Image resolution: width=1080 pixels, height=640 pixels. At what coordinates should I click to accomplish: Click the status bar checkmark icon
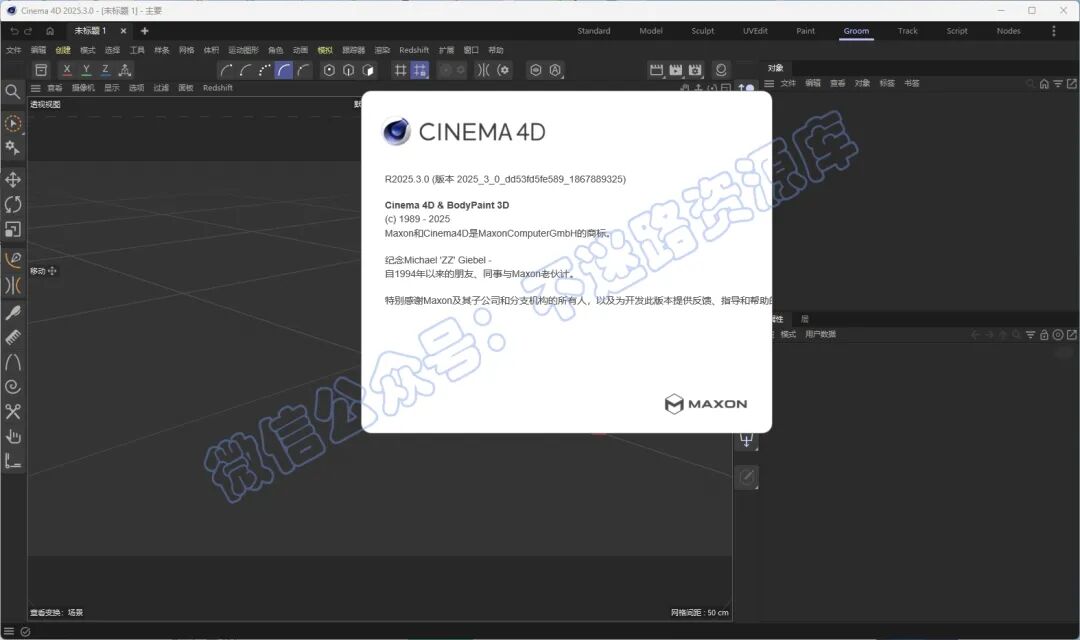tap(25, 632)
